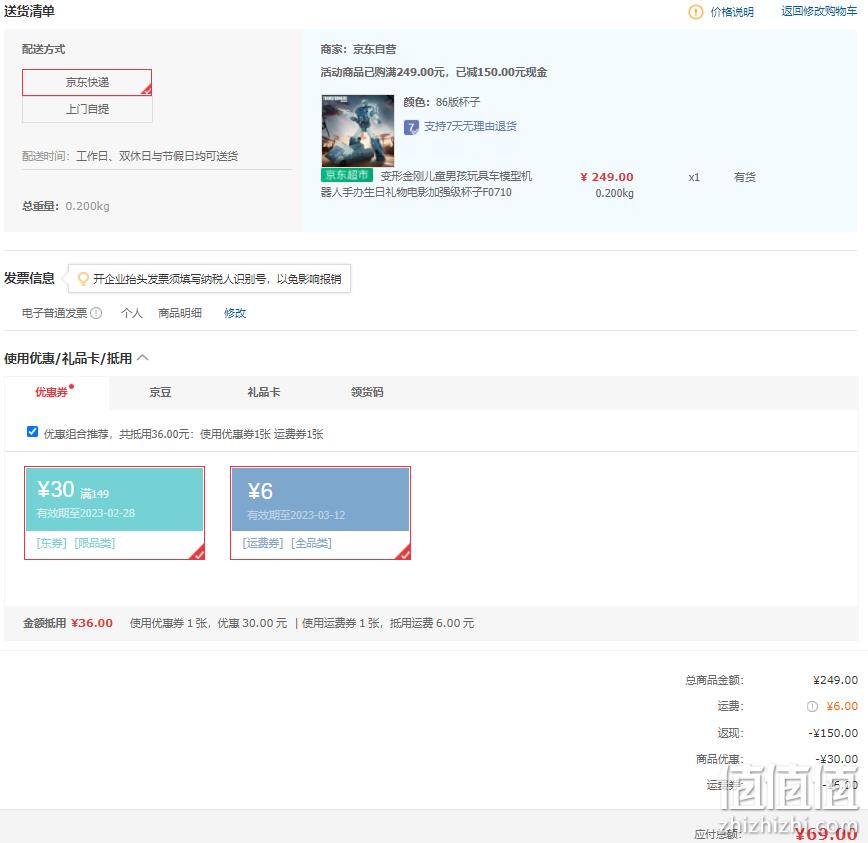Click the ¥249.00 product price text
This screenshot has height=843, width=868.
[x=607, y=177]
